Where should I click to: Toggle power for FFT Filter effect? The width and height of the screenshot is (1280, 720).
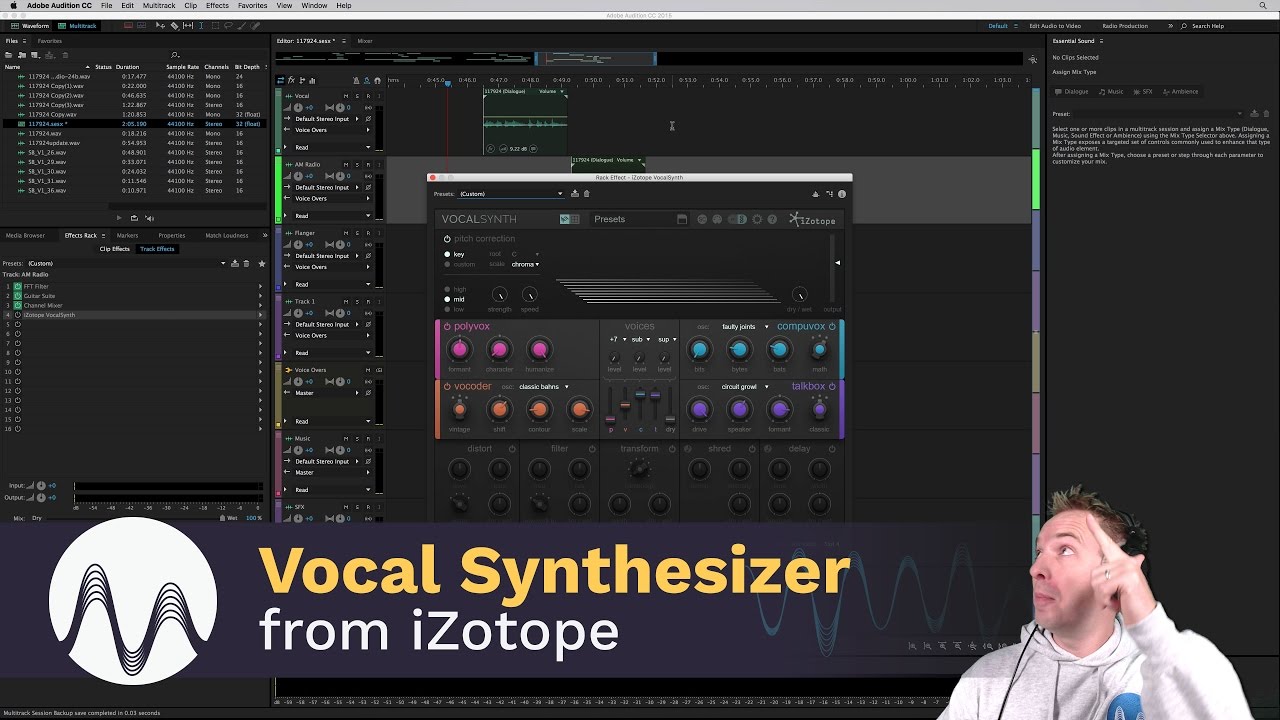[x=18, y=287]
